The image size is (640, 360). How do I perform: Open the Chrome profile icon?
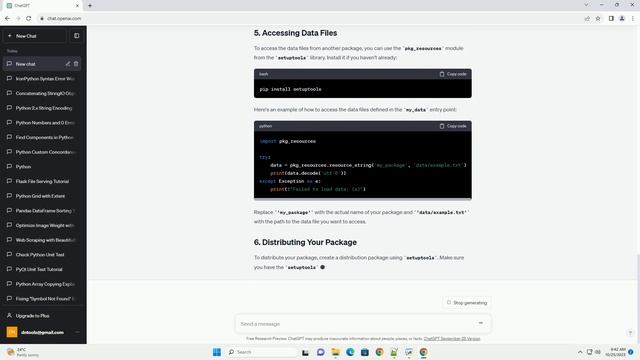pyautogui.click(x=622, y=18)
